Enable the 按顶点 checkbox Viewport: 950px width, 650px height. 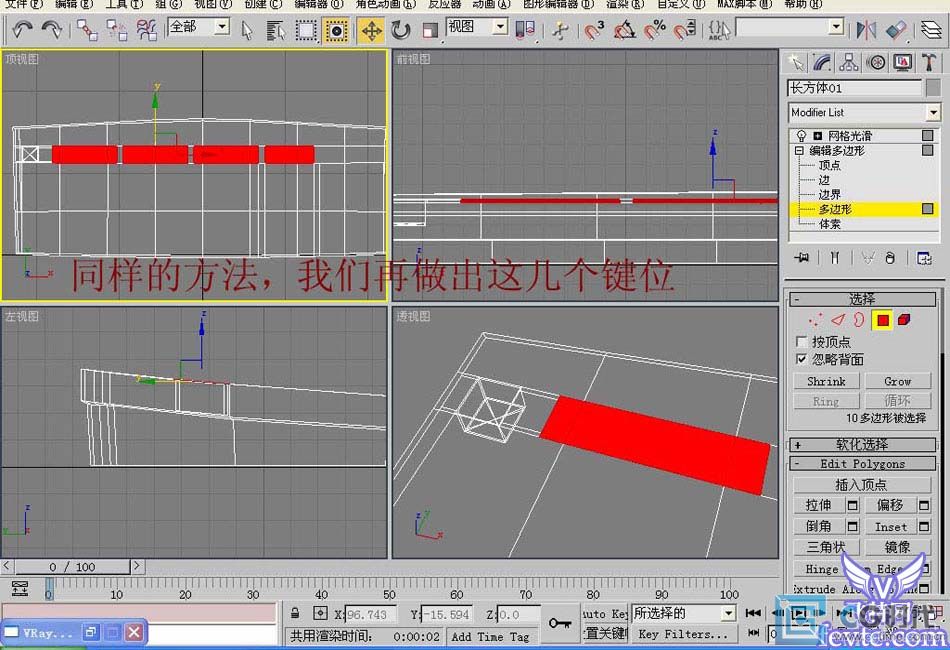click(x=802, y=342)
